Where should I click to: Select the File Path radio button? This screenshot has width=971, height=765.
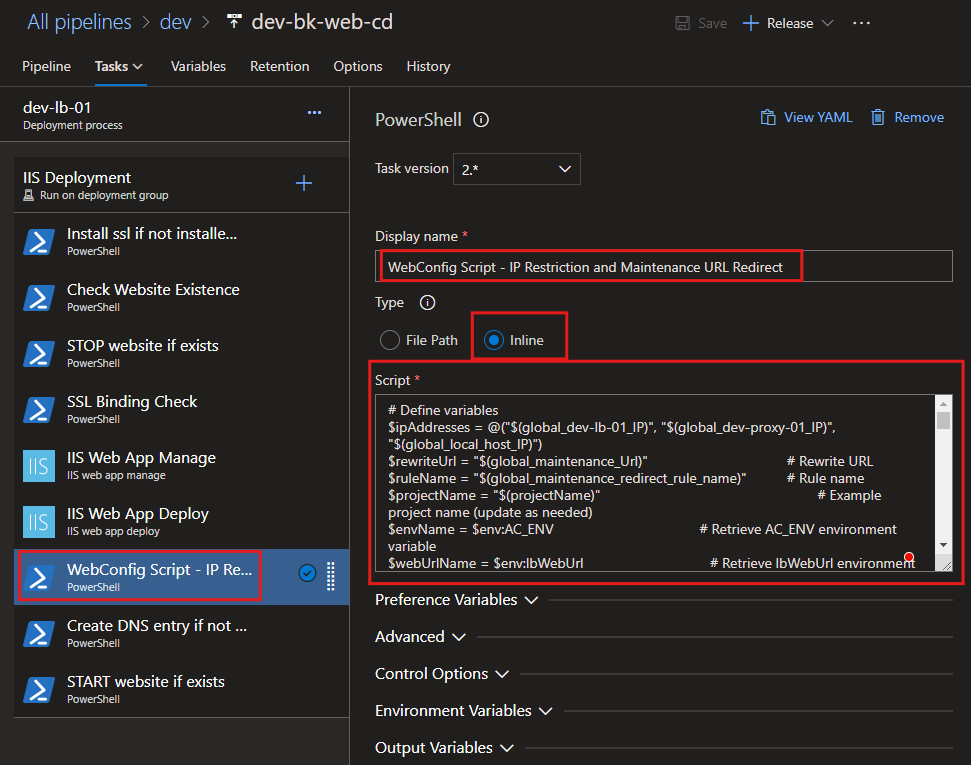[x=390, y=340]
